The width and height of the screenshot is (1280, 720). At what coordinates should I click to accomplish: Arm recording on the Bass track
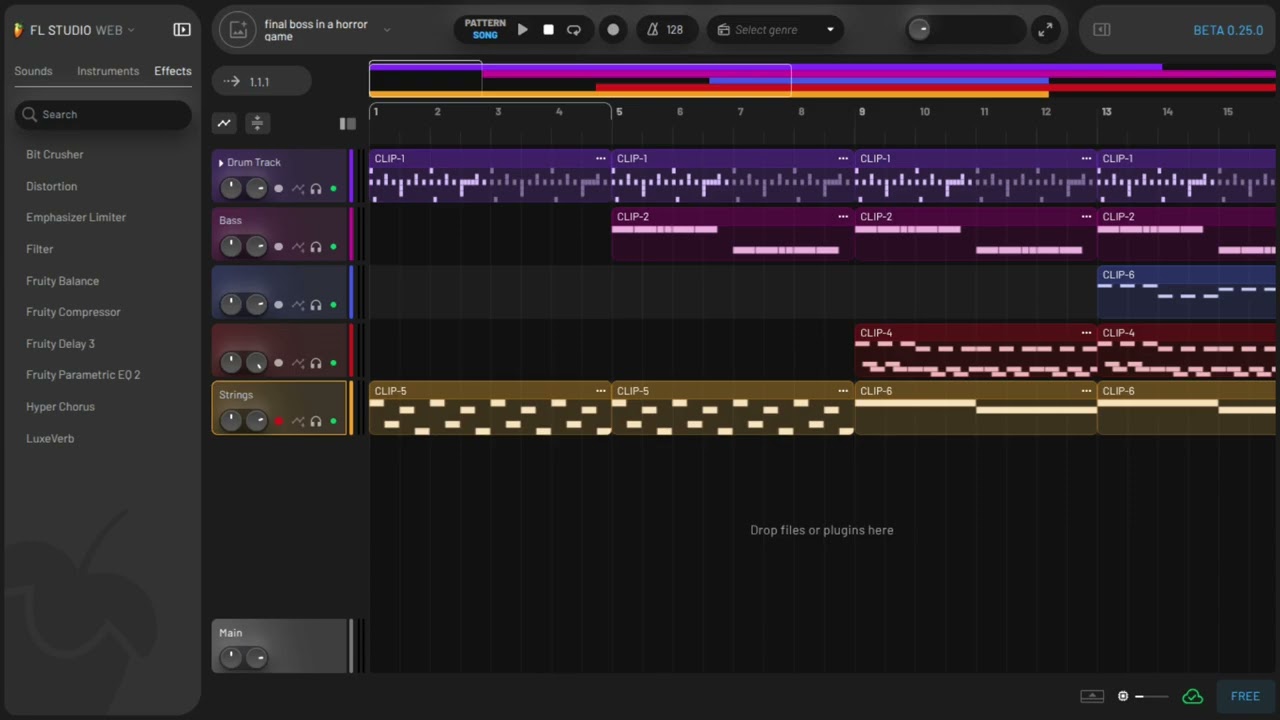(x=278, y=247)
